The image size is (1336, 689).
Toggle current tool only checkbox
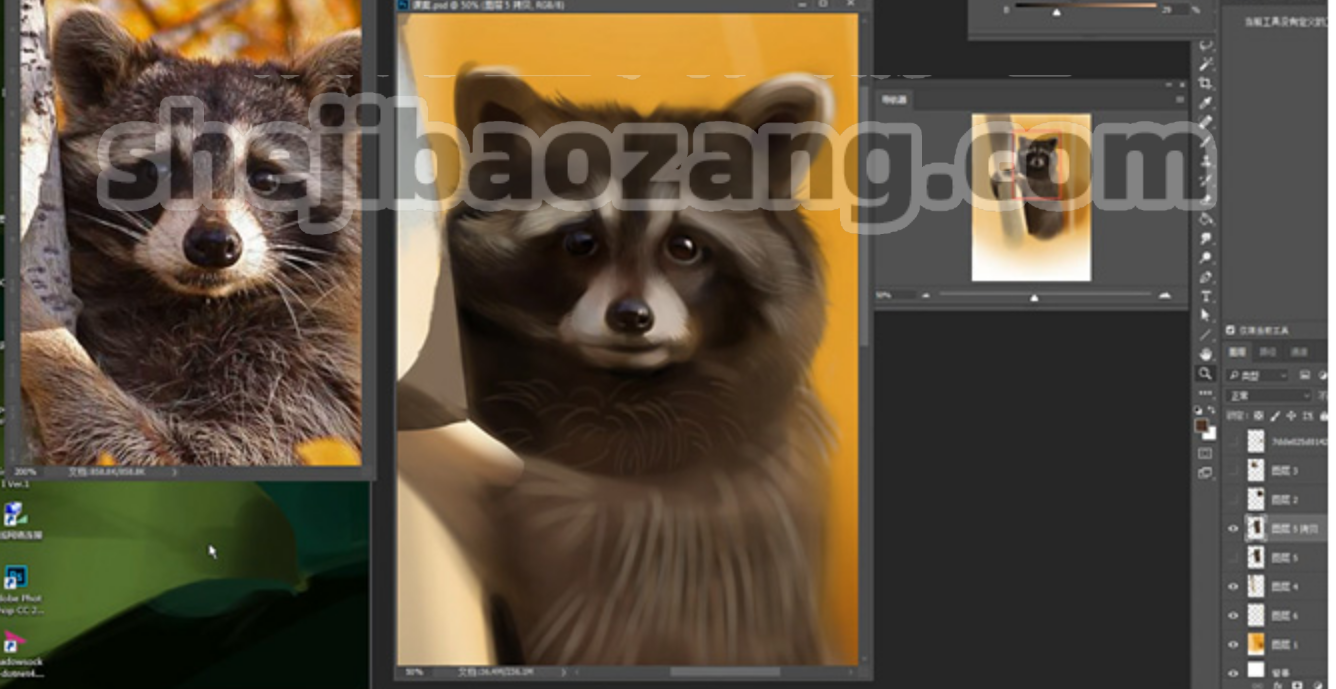pos(1231,330)
